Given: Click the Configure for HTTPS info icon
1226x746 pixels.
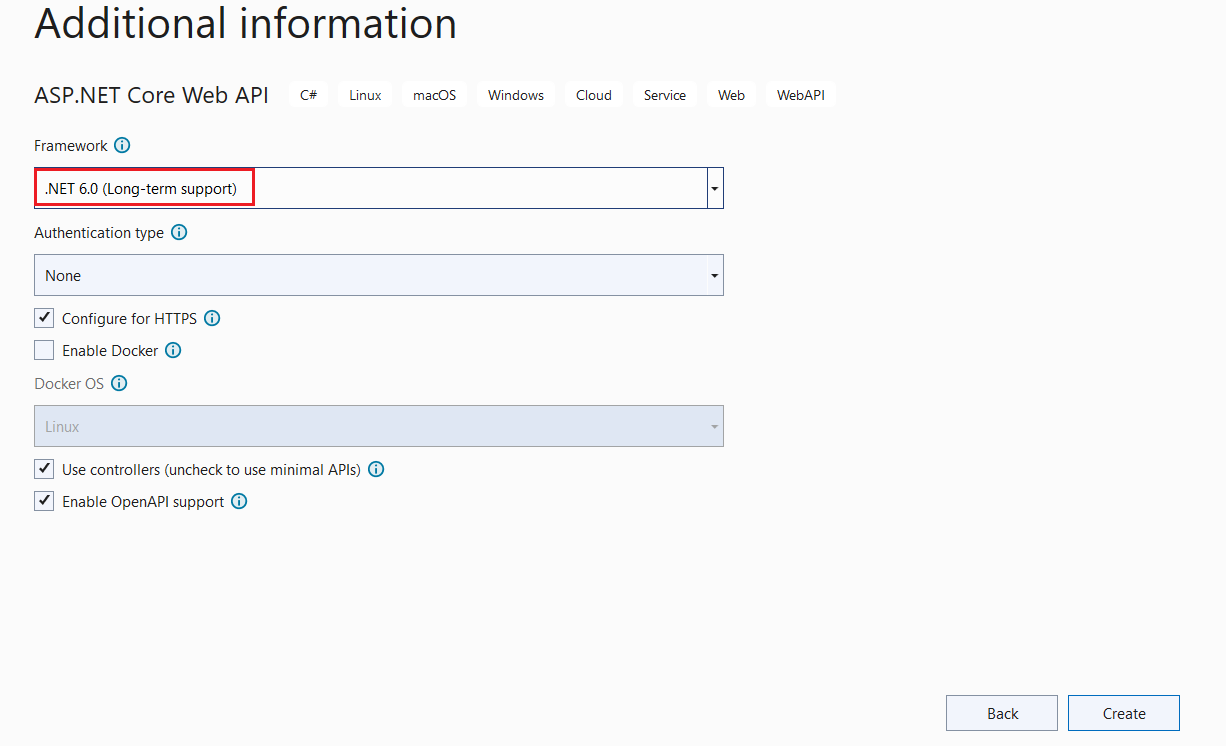Looking at the screenshot, I should pos(211,318).
